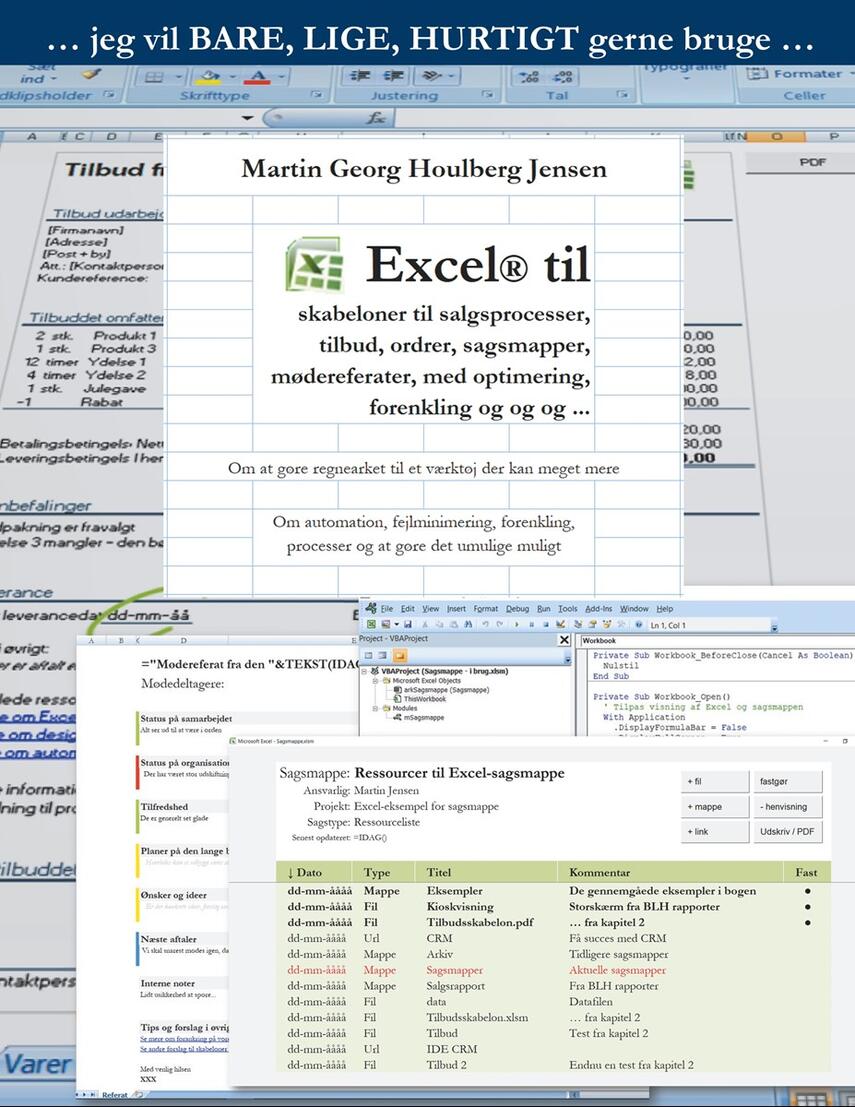Switch to the Referat sheet tab
This screenshot has width=855, height=1107.
115,1095
